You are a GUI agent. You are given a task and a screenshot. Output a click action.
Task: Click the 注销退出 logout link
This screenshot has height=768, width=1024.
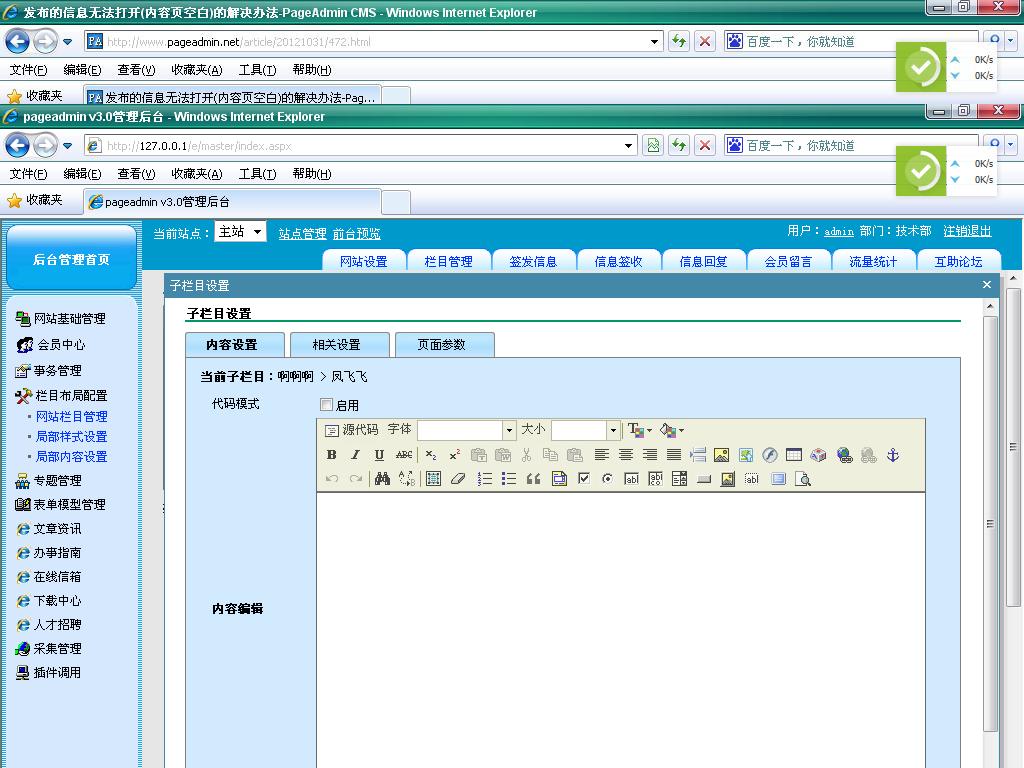click(x=967, y=231)
